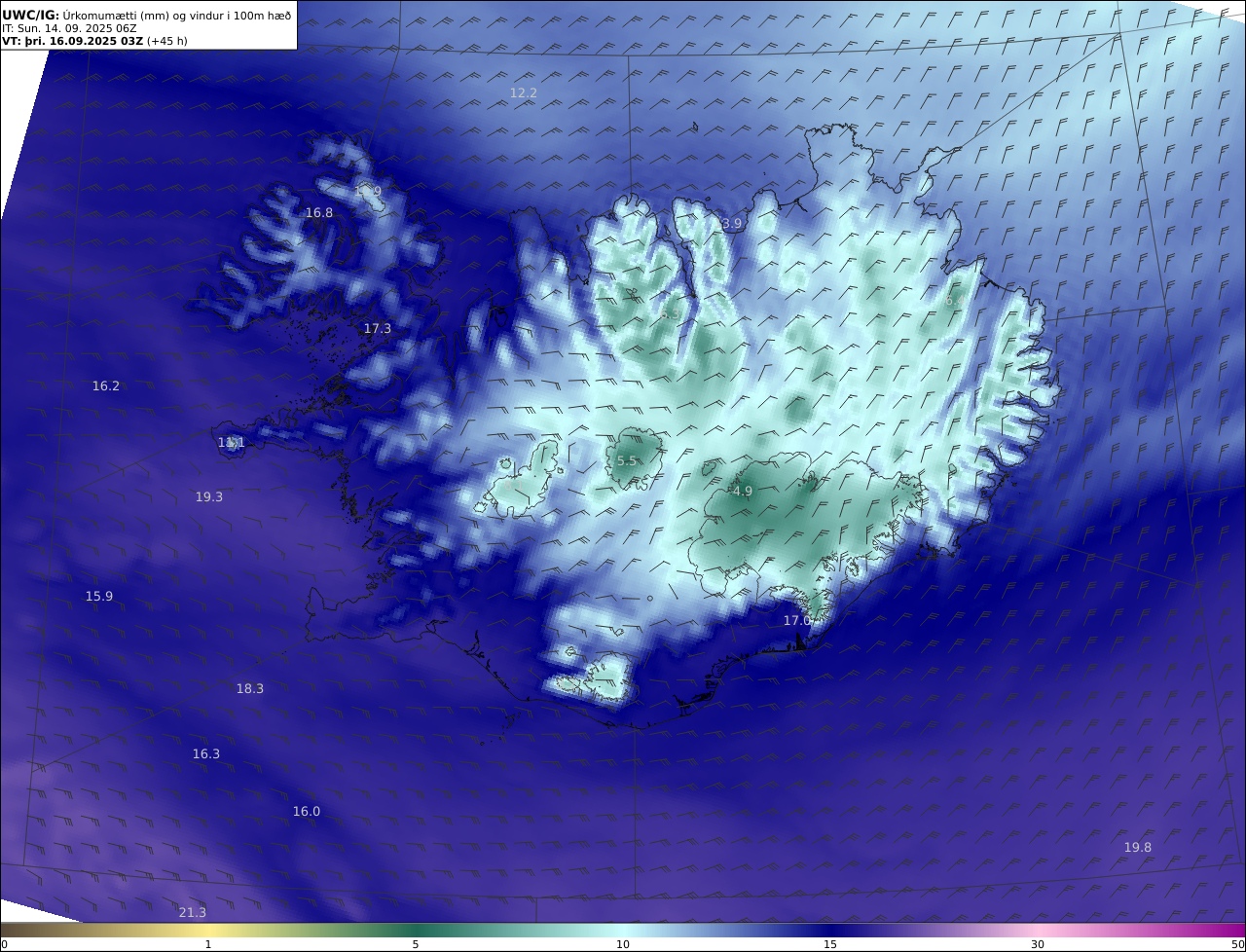Click the 19.3 value label
The width and height of the screenshot is (1246, 952).
(x=209, y=497)
